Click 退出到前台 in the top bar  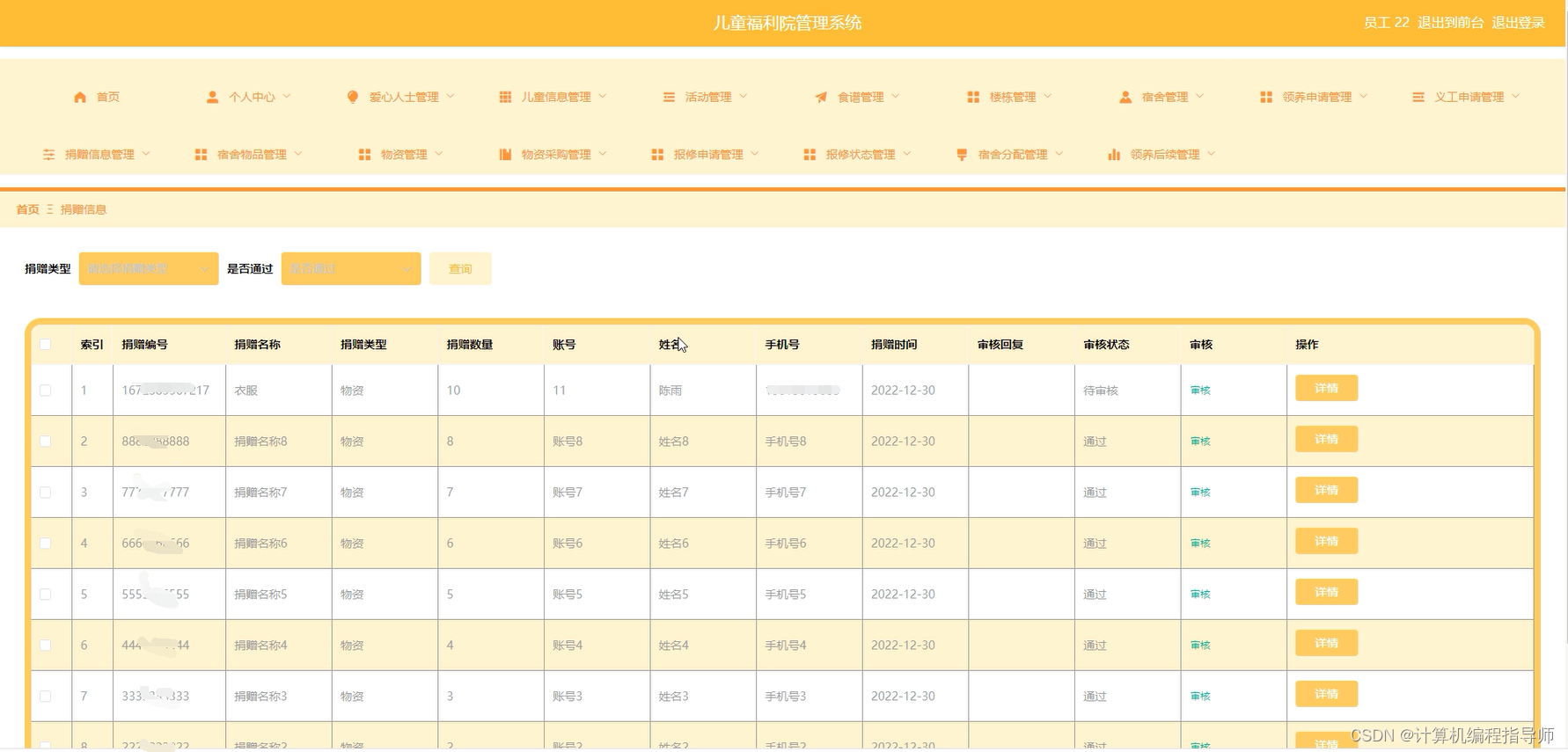point(1450,23)
